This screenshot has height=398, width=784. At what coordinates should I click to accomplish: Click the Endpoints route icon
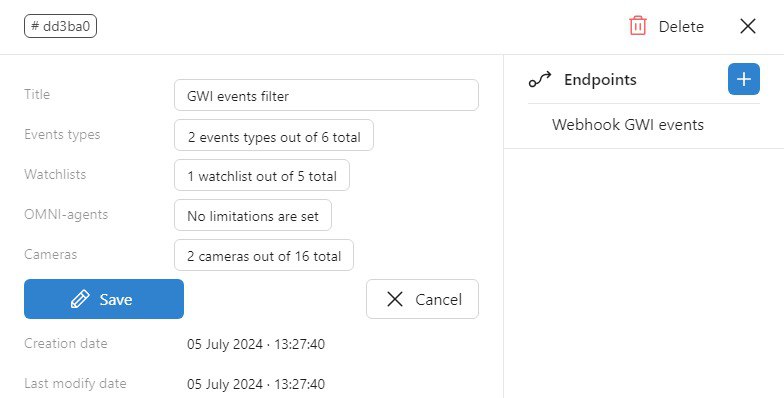(540, 80)
